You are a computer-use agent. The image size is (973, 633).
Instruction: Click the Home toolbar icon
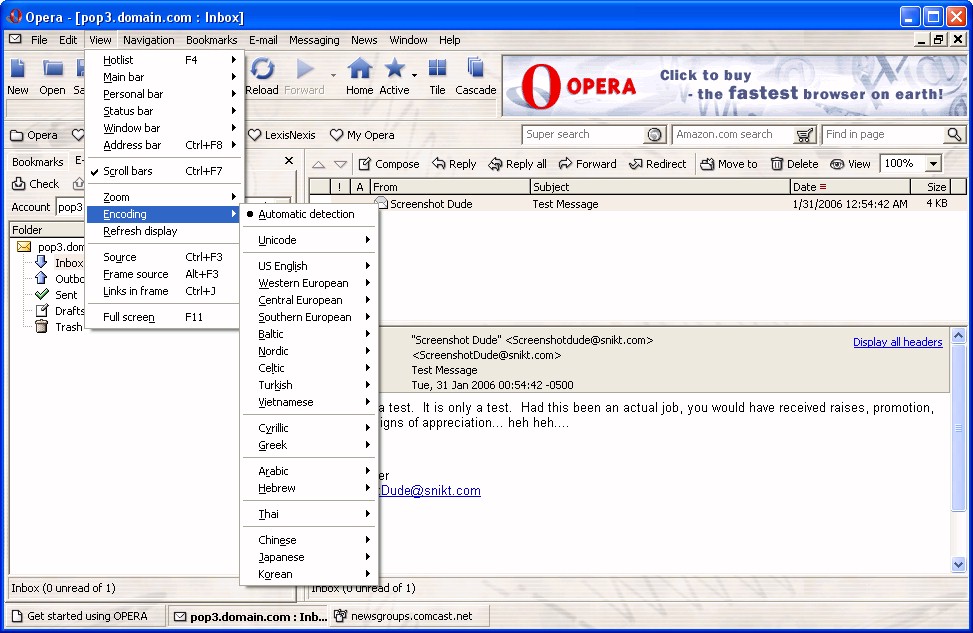click(359, 70)
